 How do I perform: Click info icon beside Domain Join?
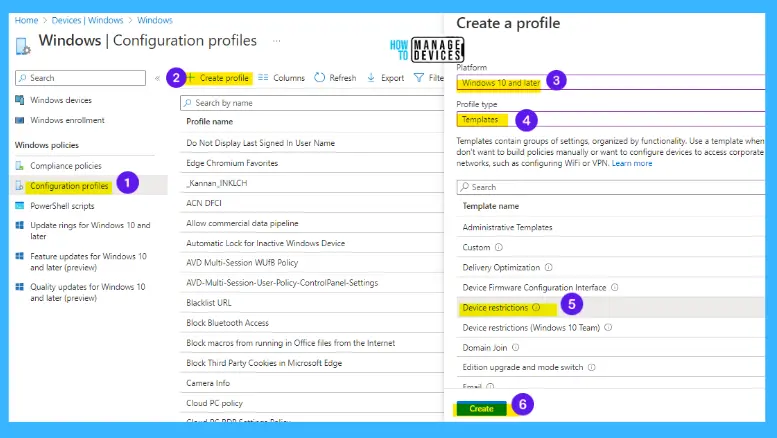tap(515, 347)
